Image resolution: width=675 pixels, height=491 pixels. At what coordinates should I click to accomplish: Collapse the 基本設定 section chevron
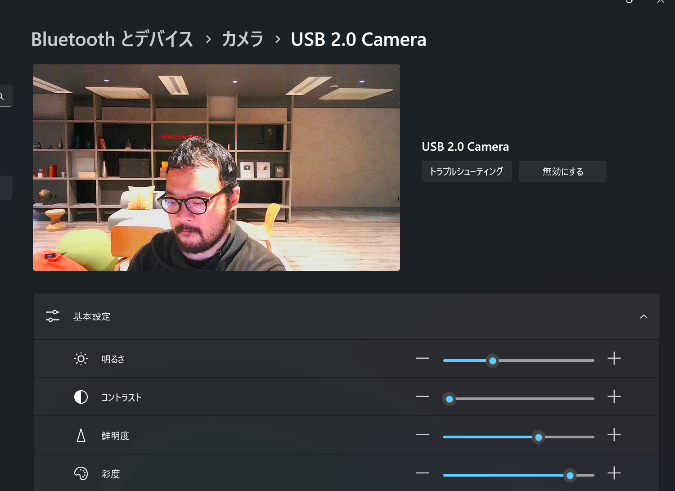tap(643, 316)
